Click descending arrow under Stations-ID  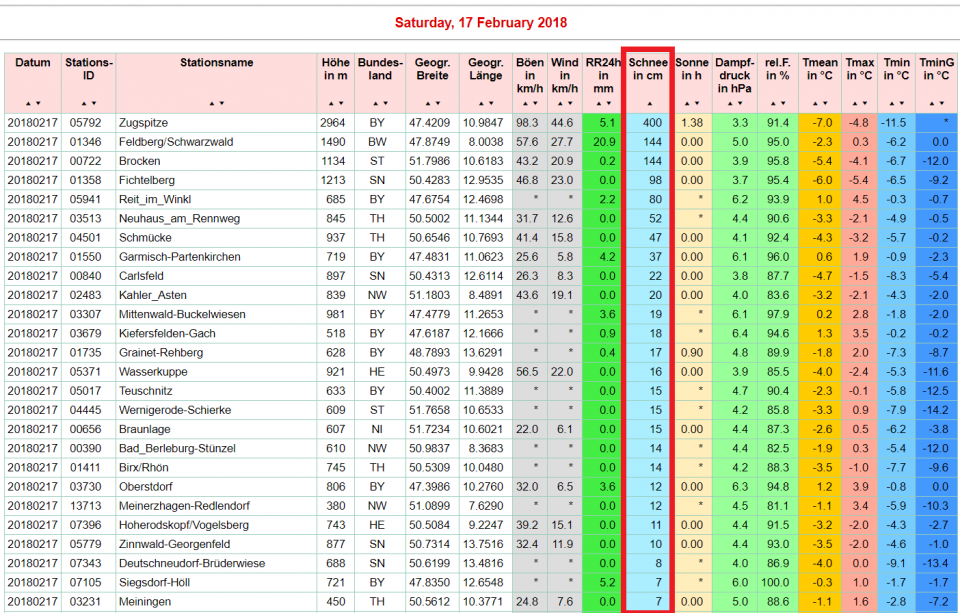click(94, 103)
